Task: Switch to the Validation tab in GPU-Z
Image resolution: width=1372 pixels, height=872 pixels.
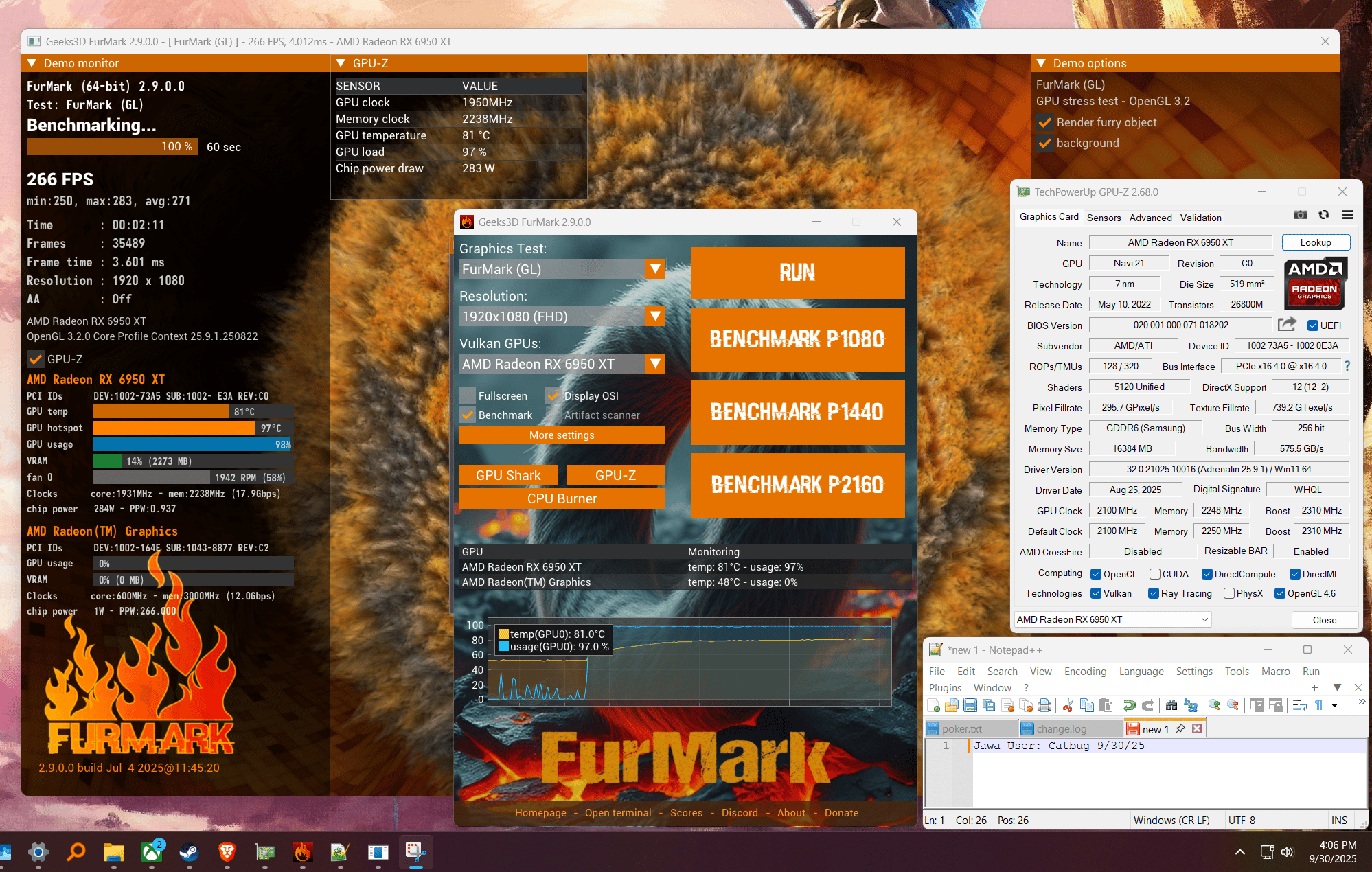Action: [x=1200, y=218]
